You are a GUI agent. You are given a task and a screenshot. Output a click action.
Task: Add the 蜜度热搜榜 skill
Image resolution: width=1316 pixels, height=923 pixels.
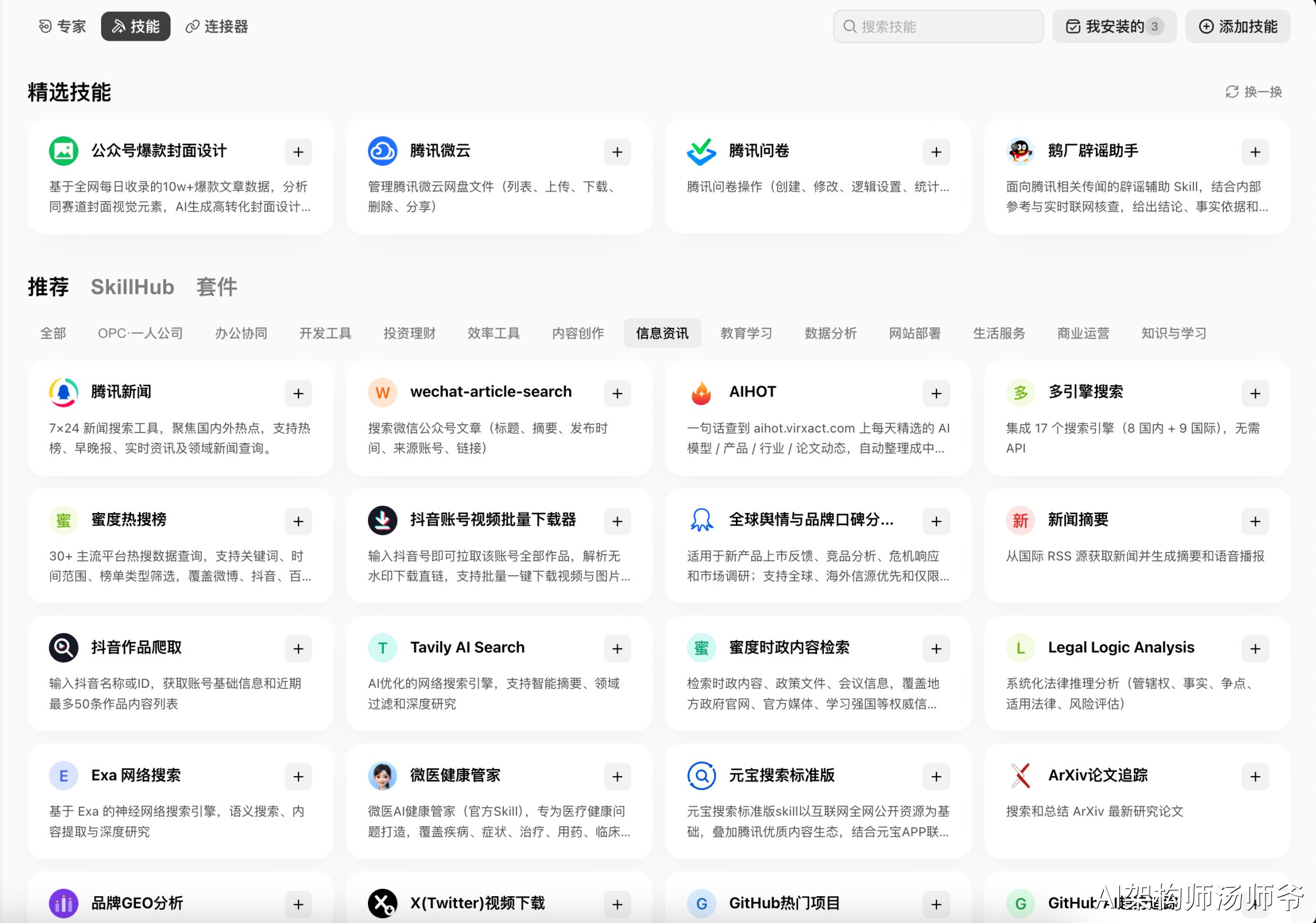pyautogui.click(x=299, y=521)
